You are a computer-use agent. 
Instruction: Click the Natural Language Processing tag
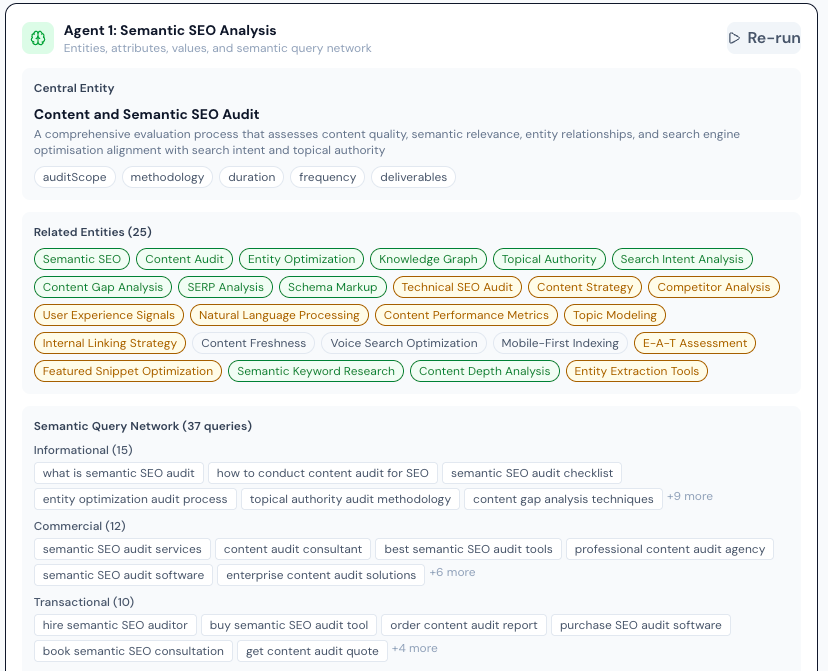[x=279, y=315]
